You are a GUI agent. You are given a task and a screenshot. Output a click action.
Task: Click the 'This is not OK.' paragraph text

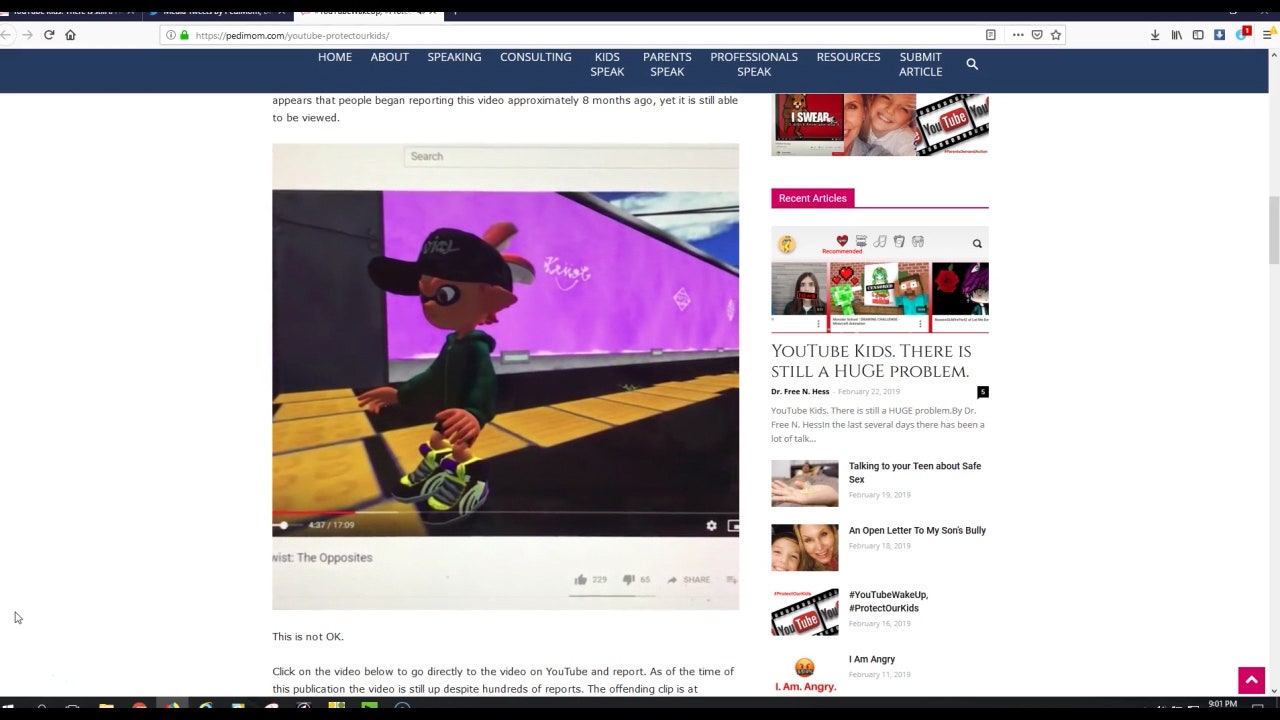pyautogui.click(x=308, y=637)
